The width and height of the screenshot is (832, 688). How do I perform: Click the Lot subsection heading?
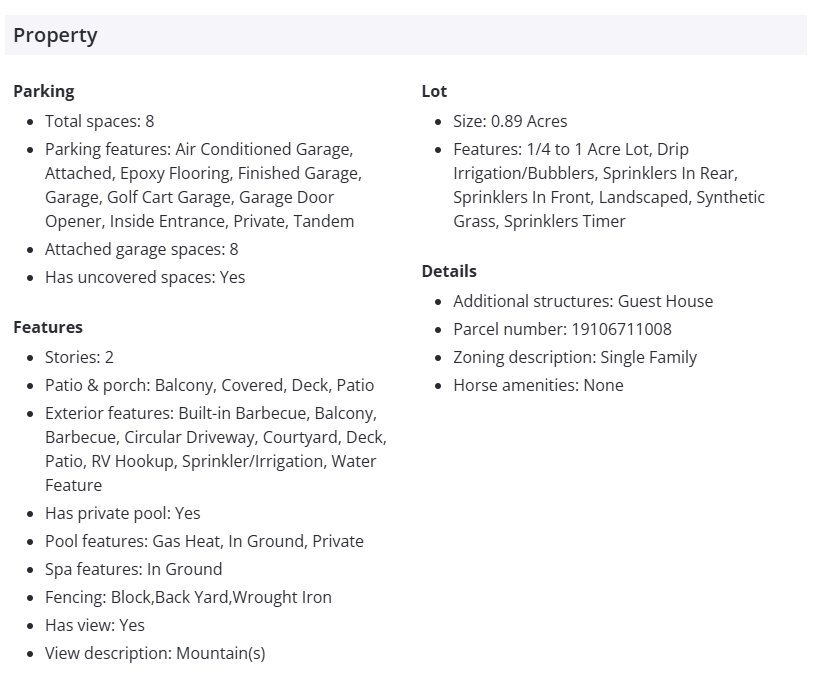click(x=434, y=91)
